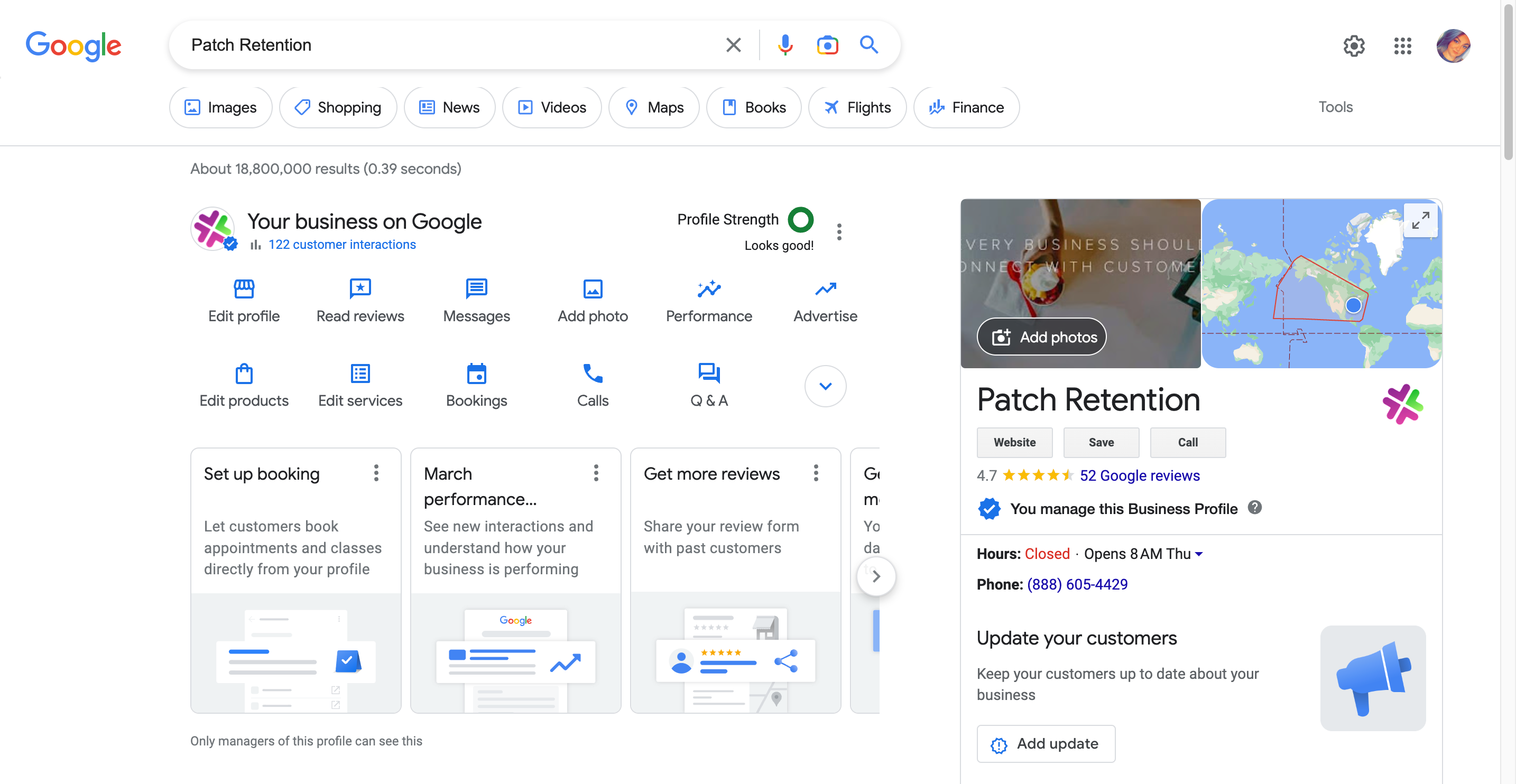Screen dimensions: 1516x784
Task: Click the magnifying glass search icon
Action: [x=868, y=45]
